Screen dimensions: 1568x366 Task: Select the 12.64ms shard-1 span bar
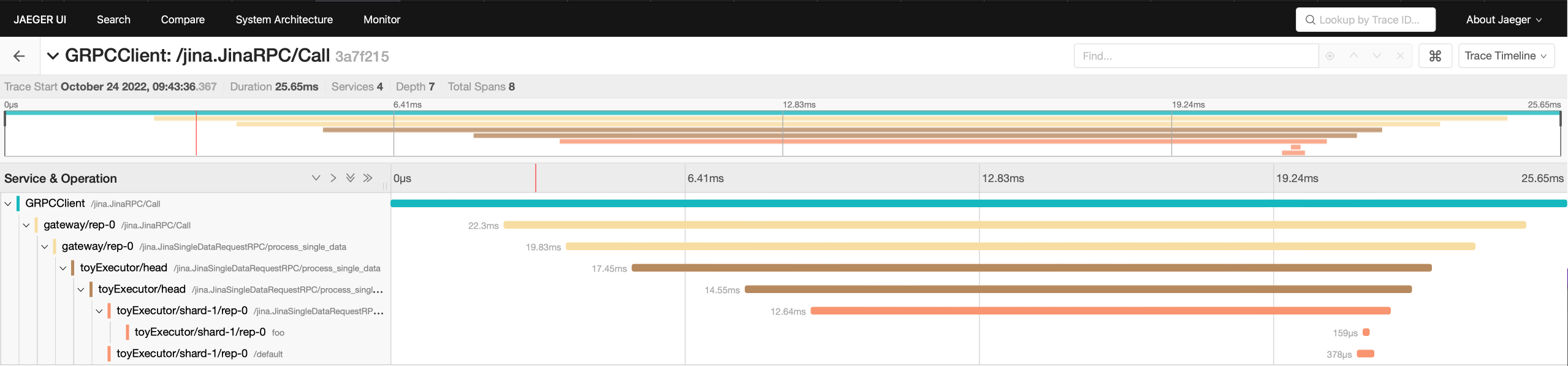pos(1100,311)
